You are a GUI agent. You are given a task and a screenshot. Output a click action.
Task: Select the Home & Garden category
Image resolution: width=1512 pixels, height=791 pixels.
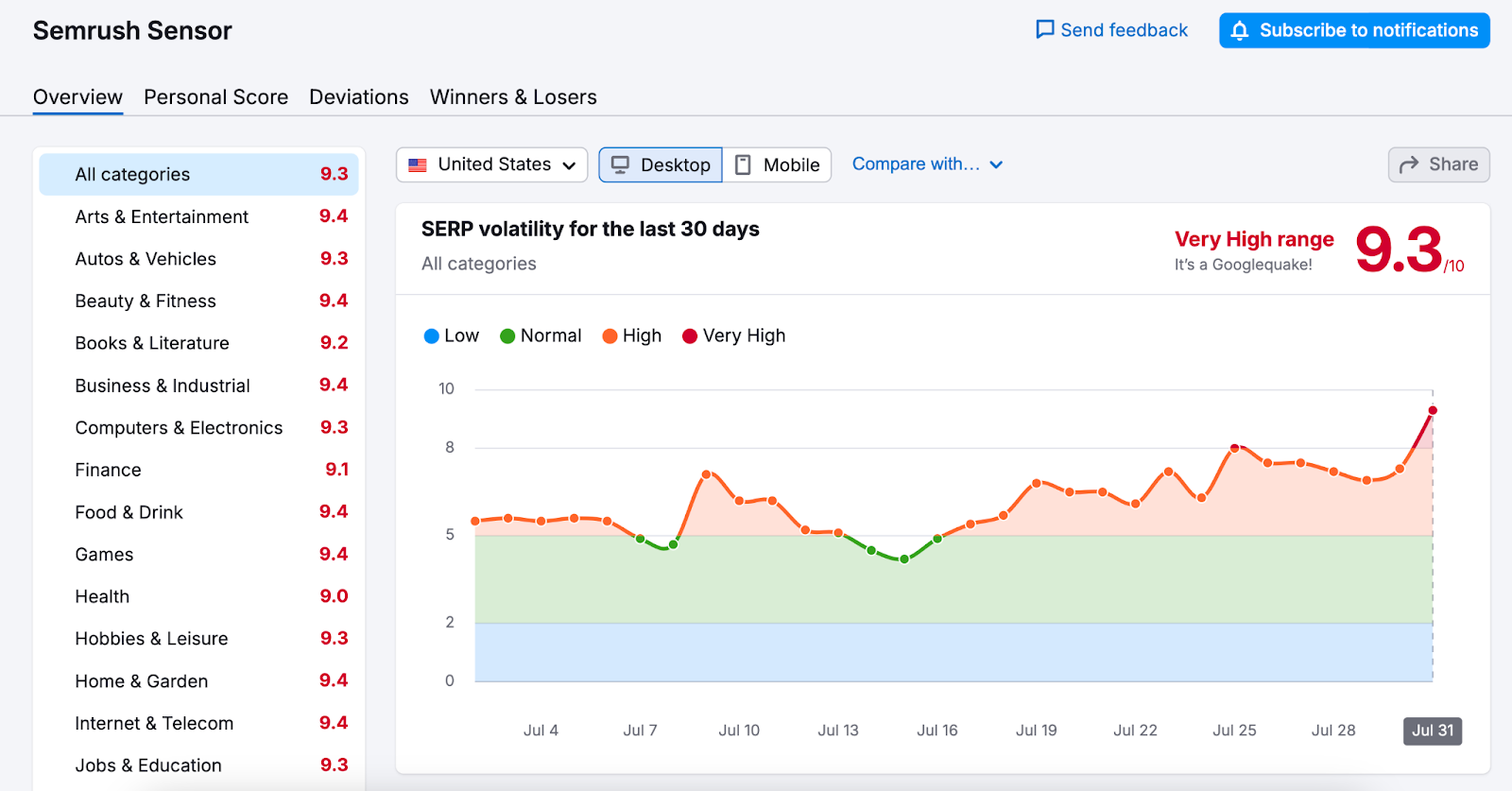pyautogui.click(x=198, y=681)
